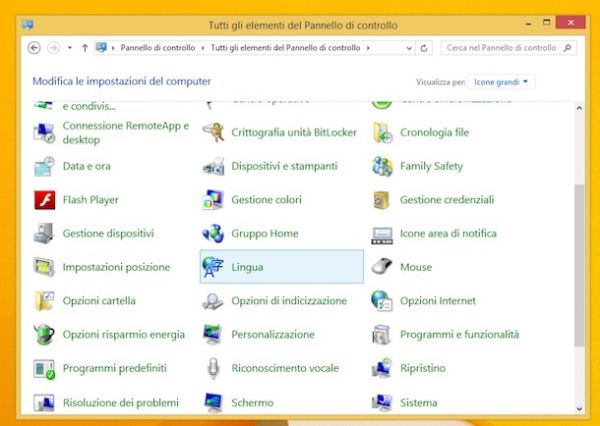
Task: Refresh the Control Panel view
Action: (x=426, y=47)
